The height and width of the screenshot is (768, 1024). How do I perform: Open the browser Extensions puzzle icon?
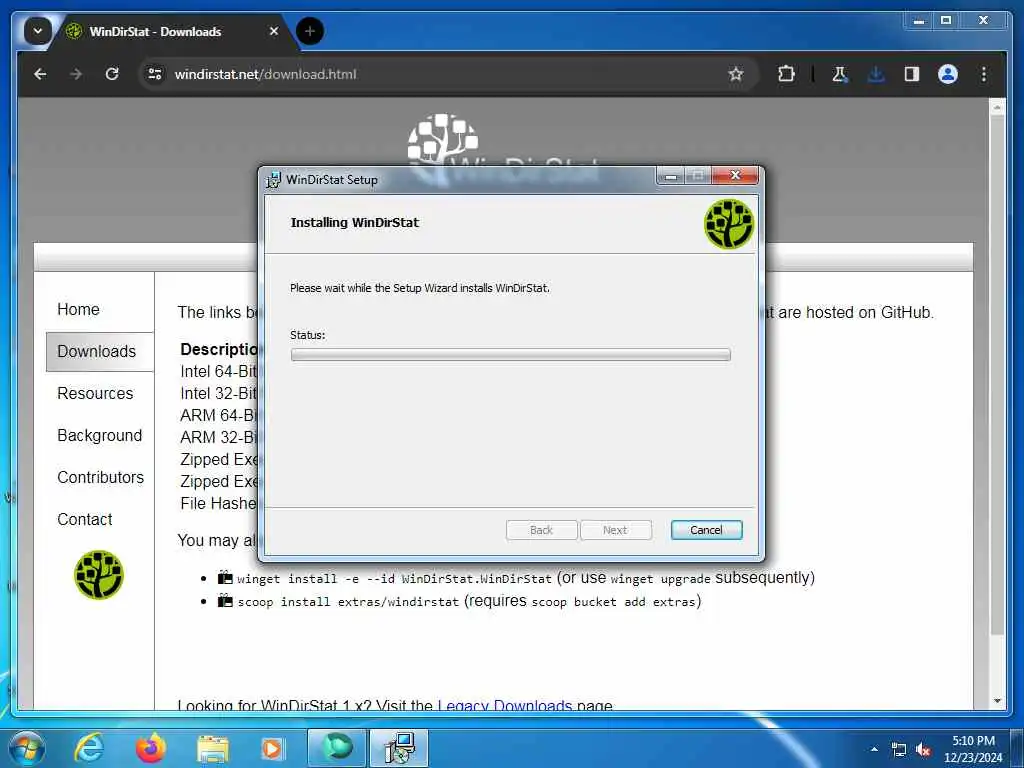tap(786, 74)
